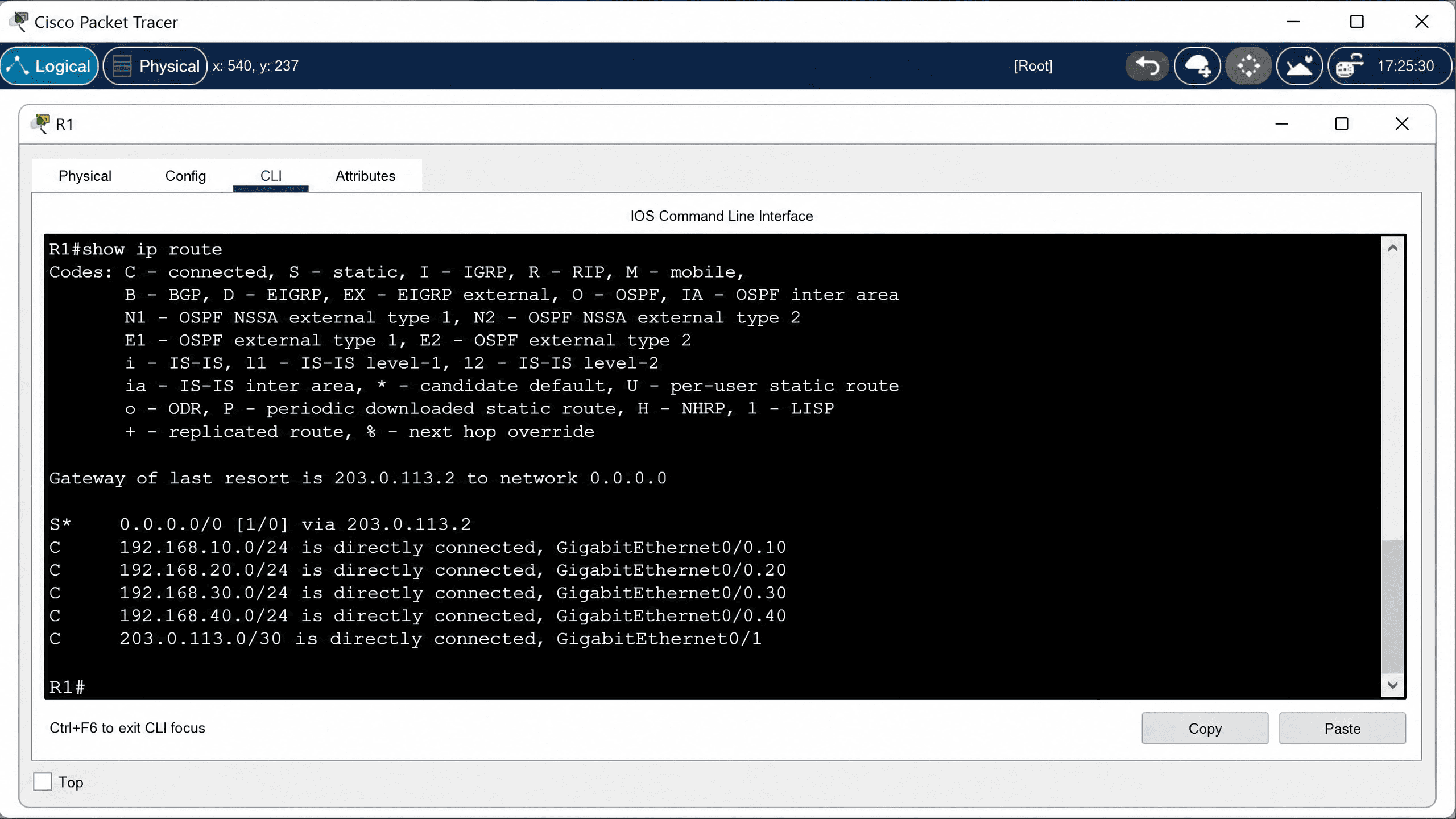Click the CLI vertical scrollbar thumb
Image resolution: width=1456 pixels, height=819 pixels.
tap(1393, 606)
